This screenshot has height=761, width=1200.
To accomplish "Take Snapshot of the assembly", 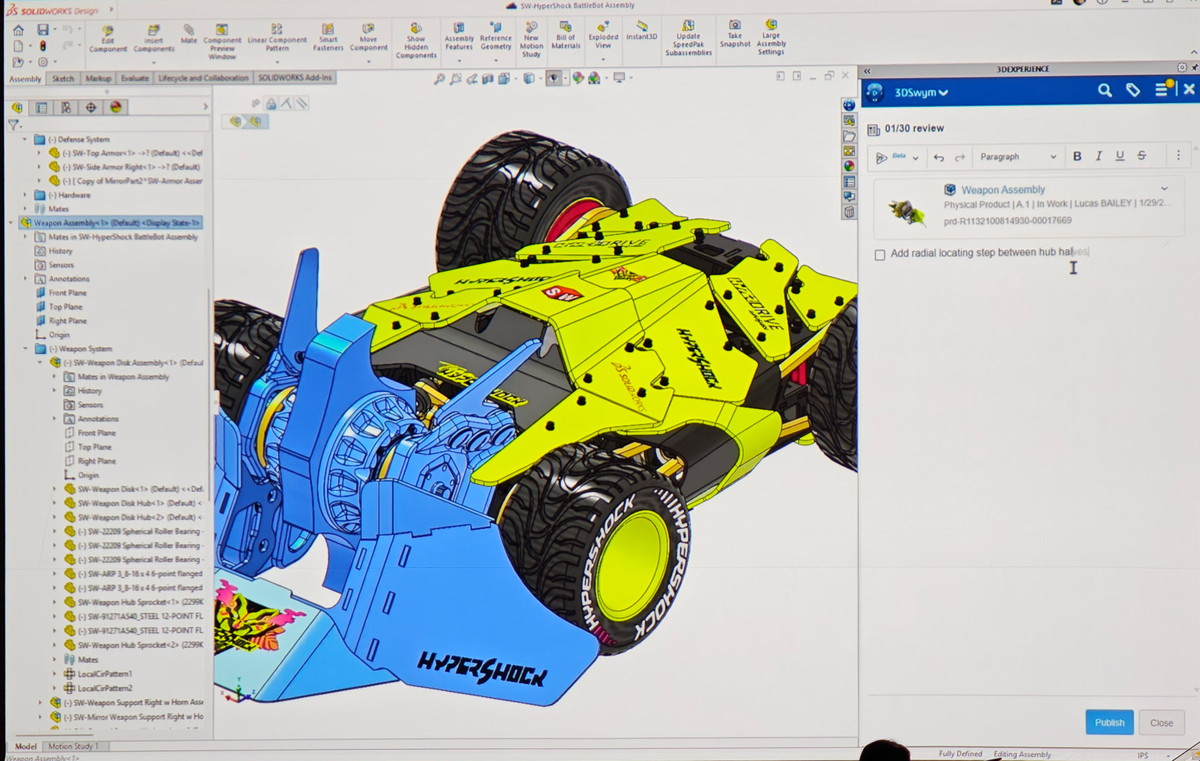I will tap(735, 36).
